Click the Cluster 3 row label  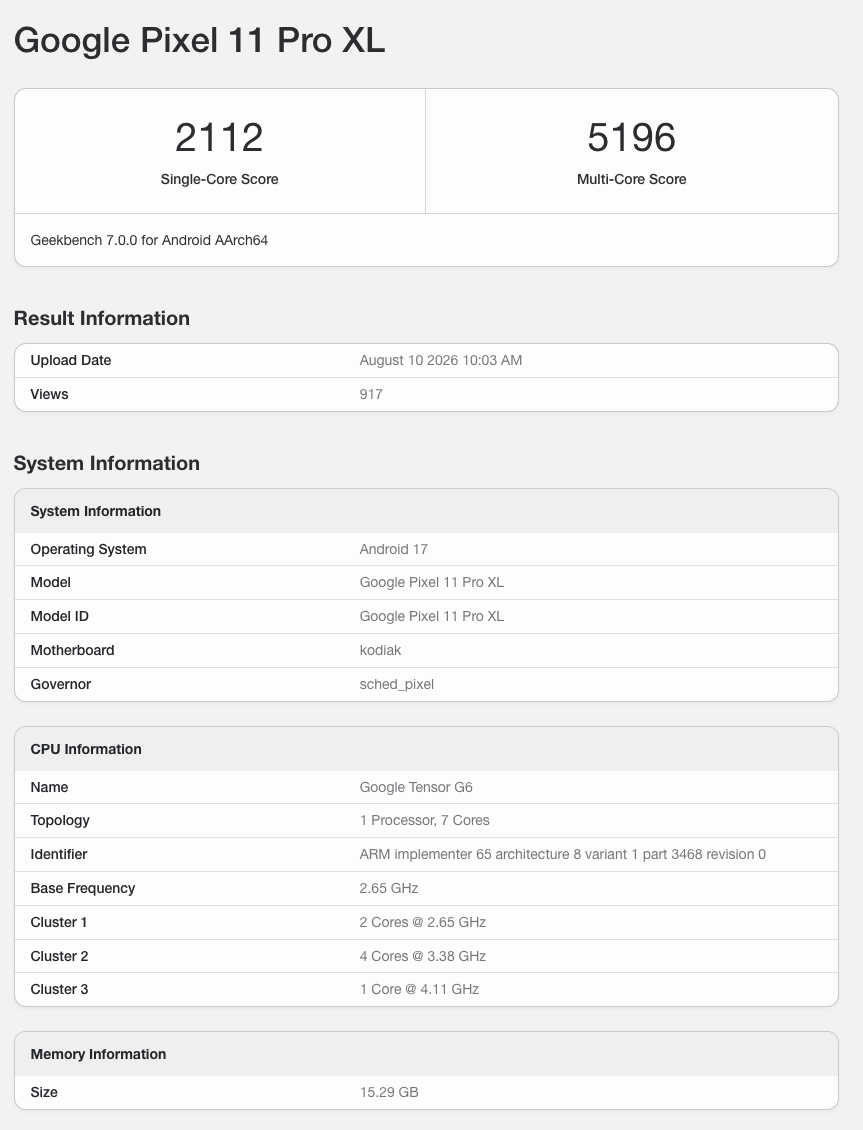(x=59, y=989)
